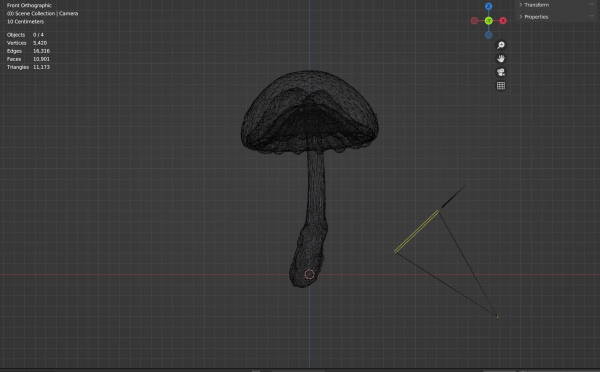Click the red X axis gizmo ball
The height and width of the screenshot is (372, 600).
pos(503,21)
